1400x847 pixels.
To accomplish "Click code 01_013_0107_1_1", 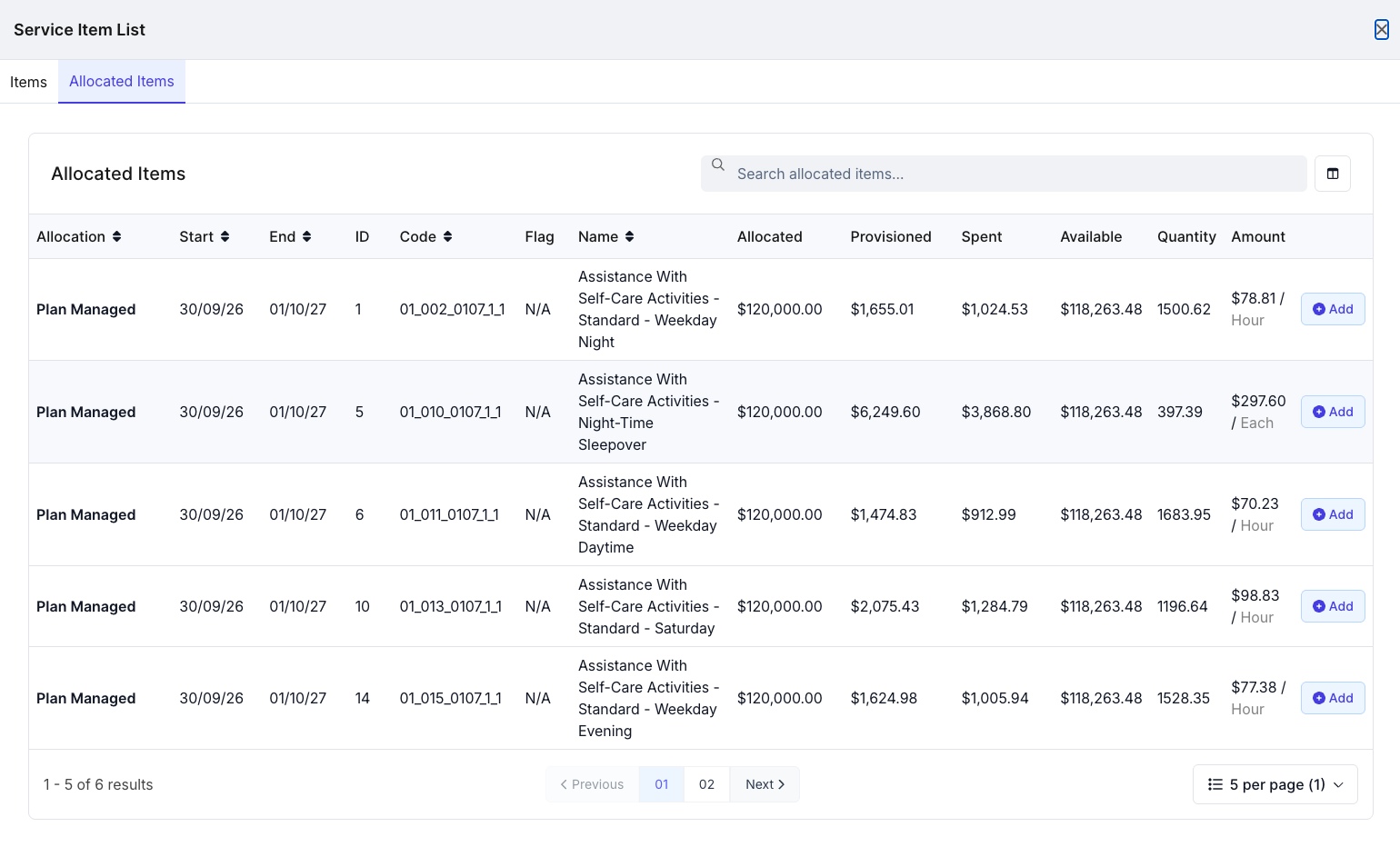I will point(450,606).
